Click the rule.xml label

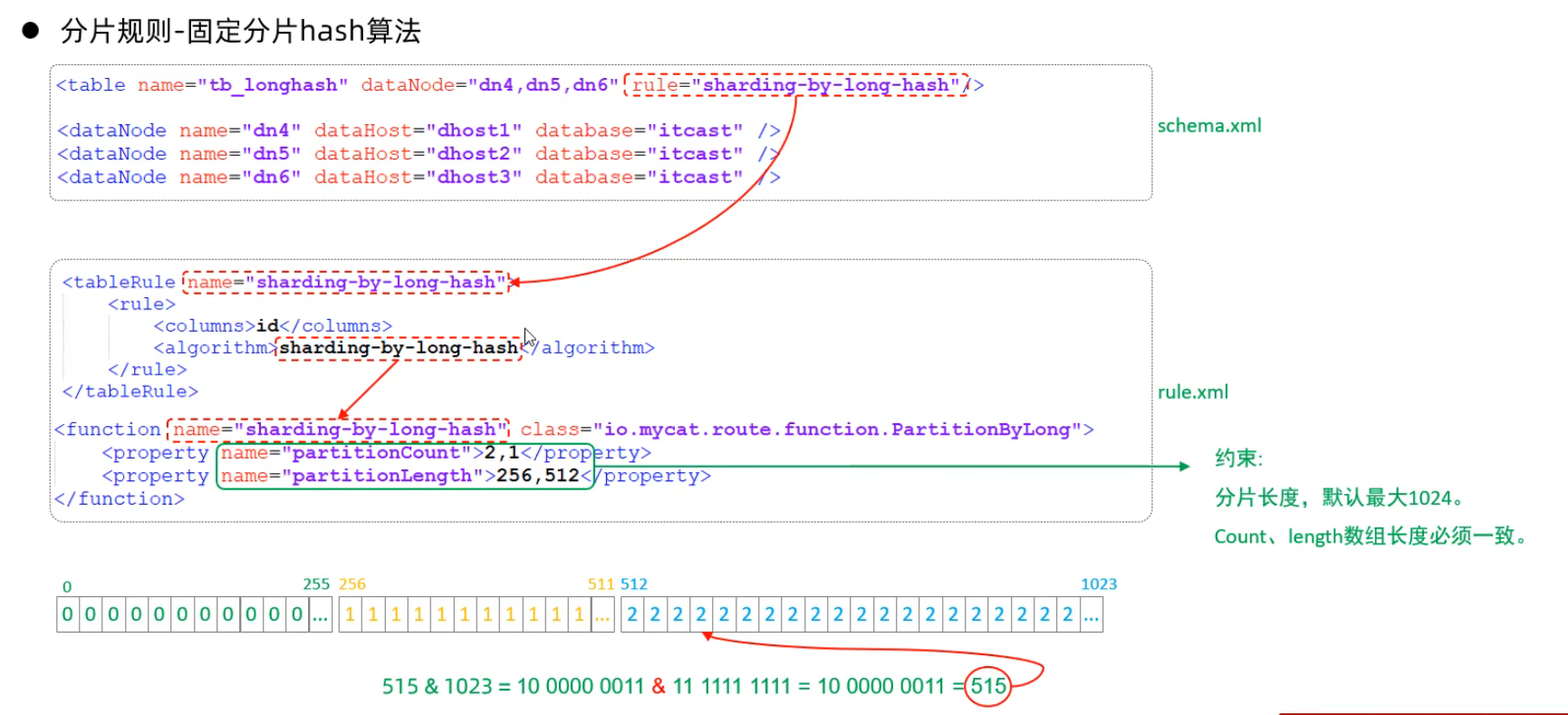point(1192,392)
